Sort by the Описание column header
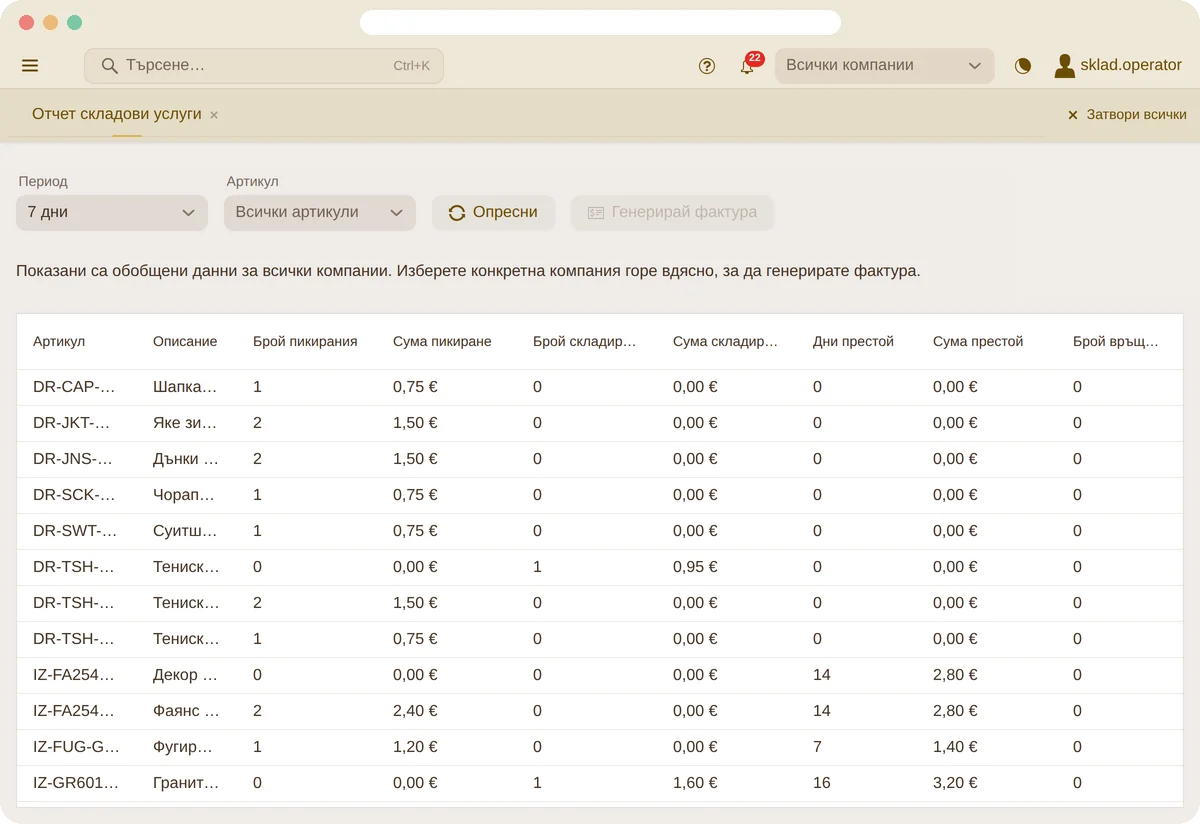The image size is (1200, 824). 185,341
